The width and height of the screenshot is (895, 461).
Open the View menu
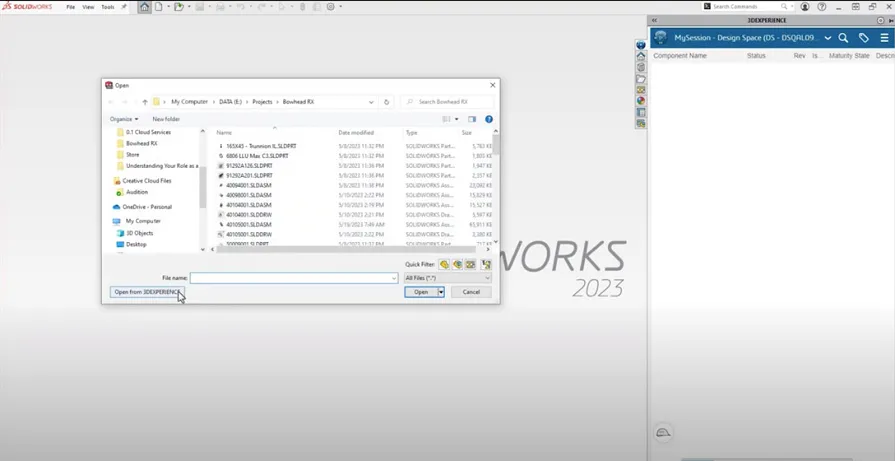[x=88, y=7]
